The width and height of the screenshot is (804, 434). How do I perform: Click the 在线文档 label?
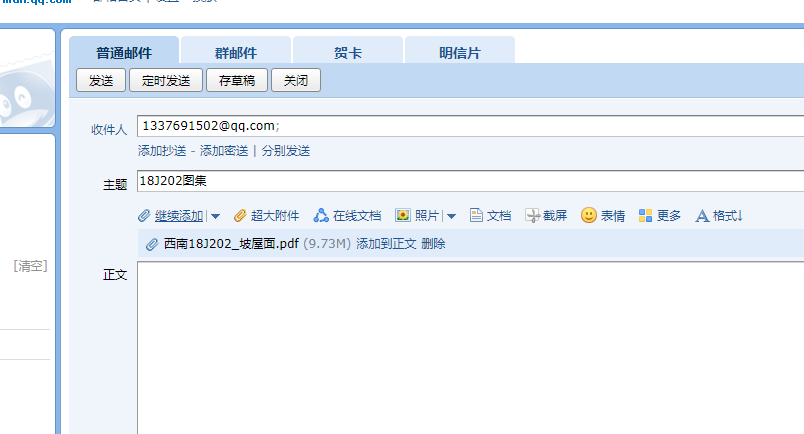click(357, 216)
